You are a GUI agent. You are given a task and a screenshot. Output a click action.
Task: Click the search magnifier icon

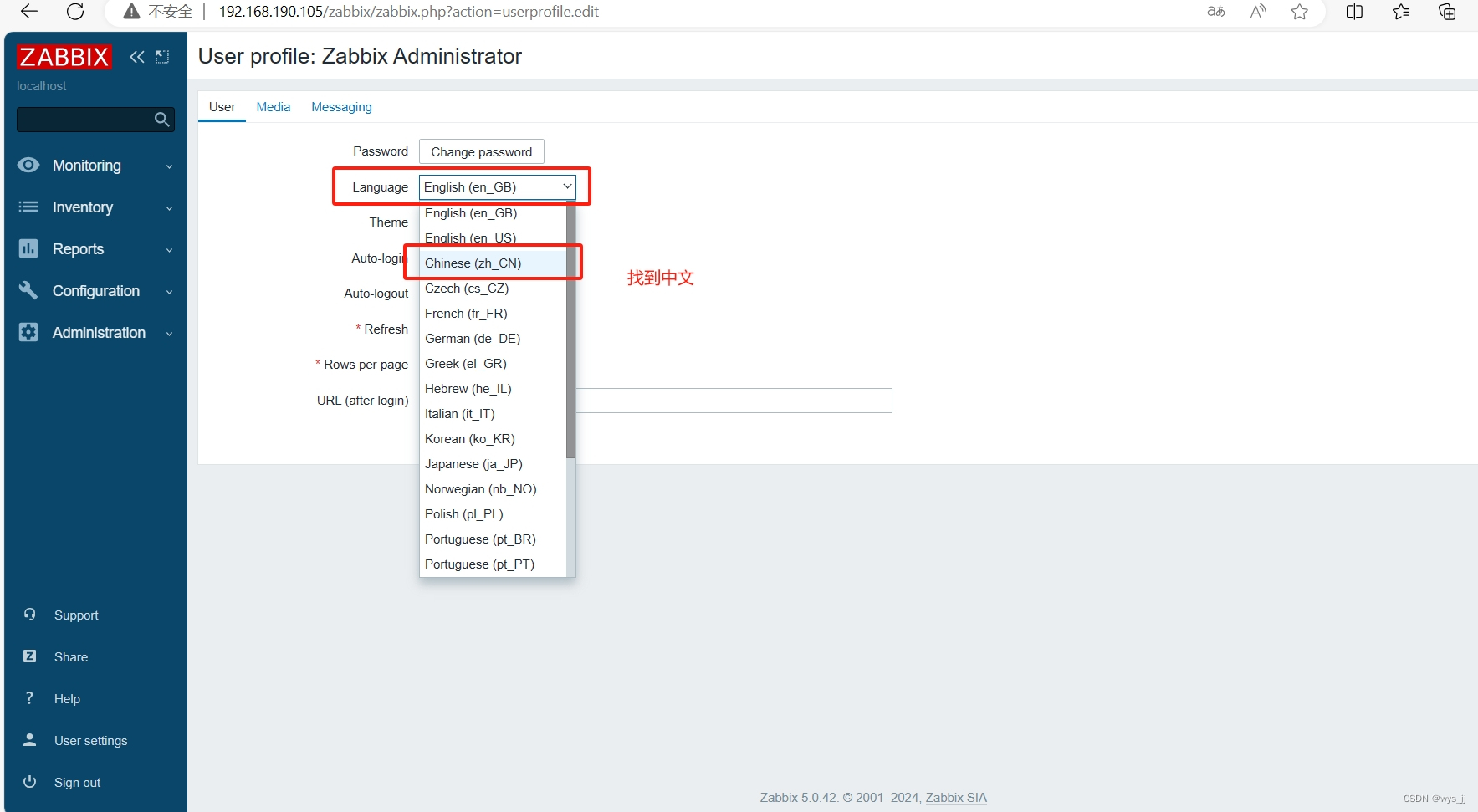162,120
